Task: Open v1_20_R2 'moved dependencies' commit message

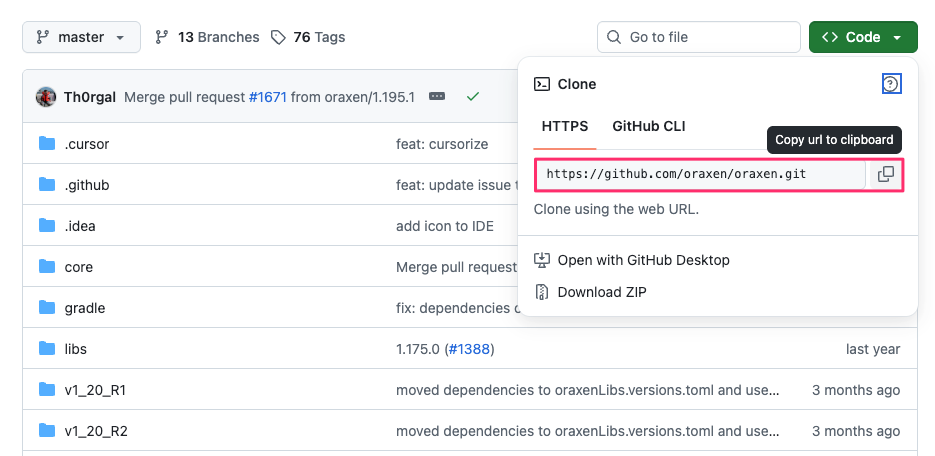Action: point(587,431)
